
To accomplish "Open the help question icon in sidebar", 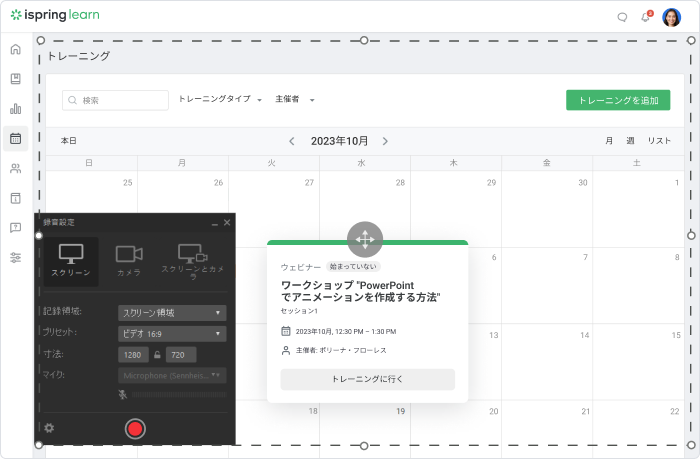I will 16,228.
